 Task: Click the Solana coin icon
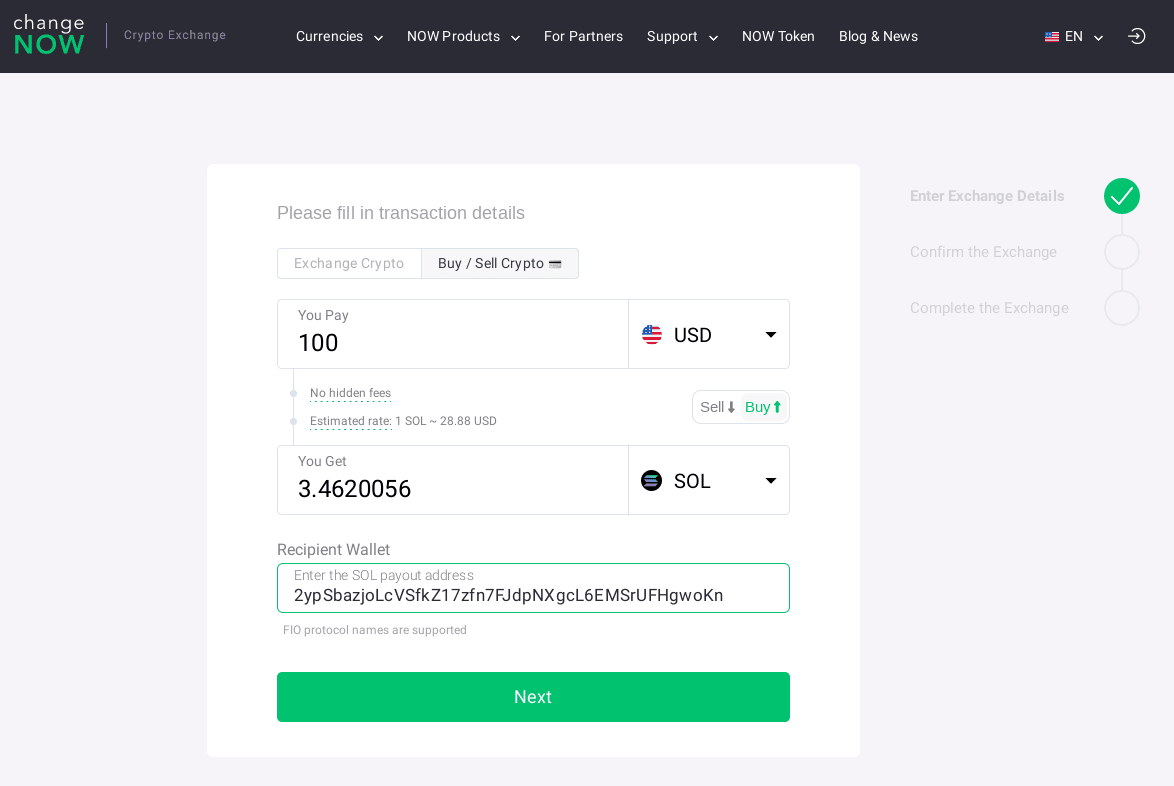pyautogui.click(x=652, y=481)
